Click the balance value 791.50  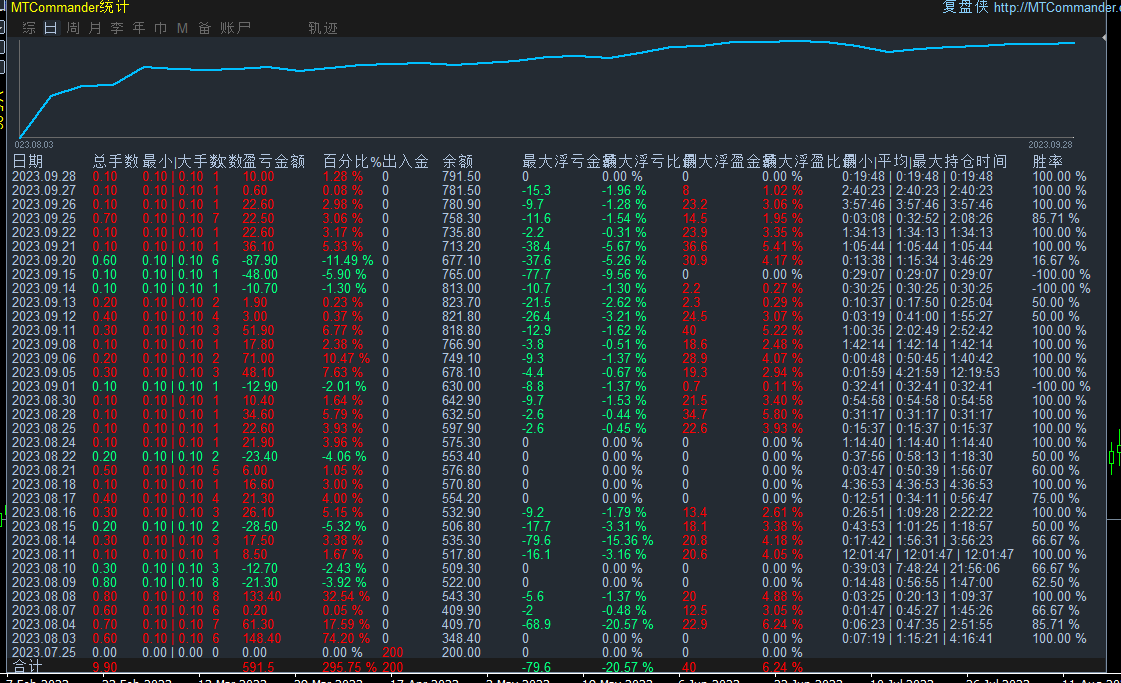tap(461, 177)
